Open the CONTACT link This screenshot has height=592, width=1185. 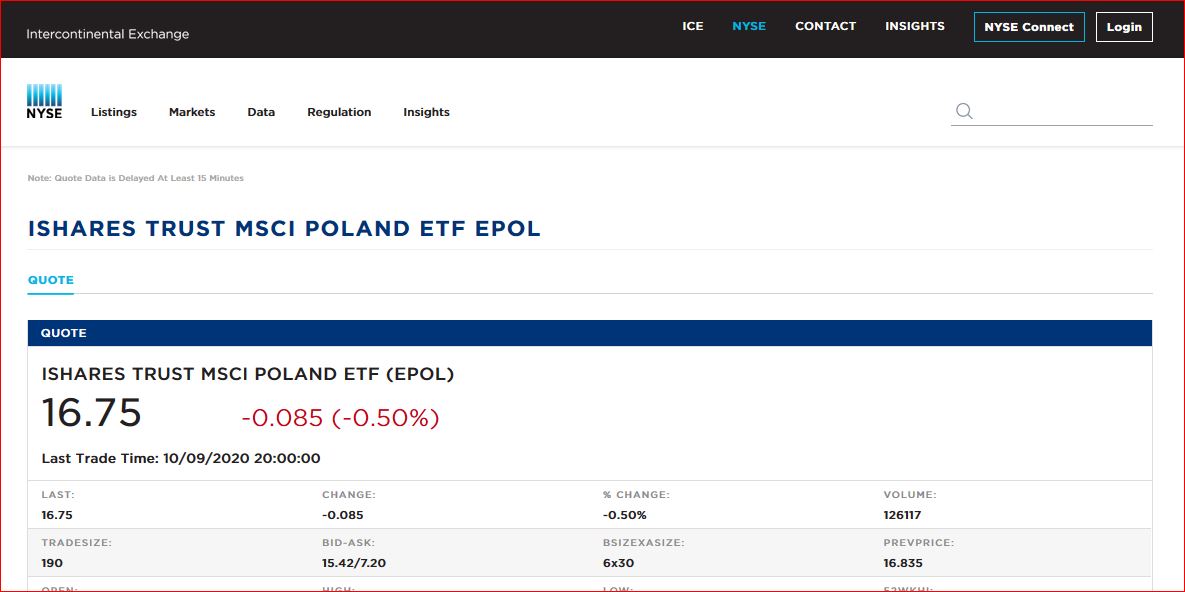coord(825,26)
